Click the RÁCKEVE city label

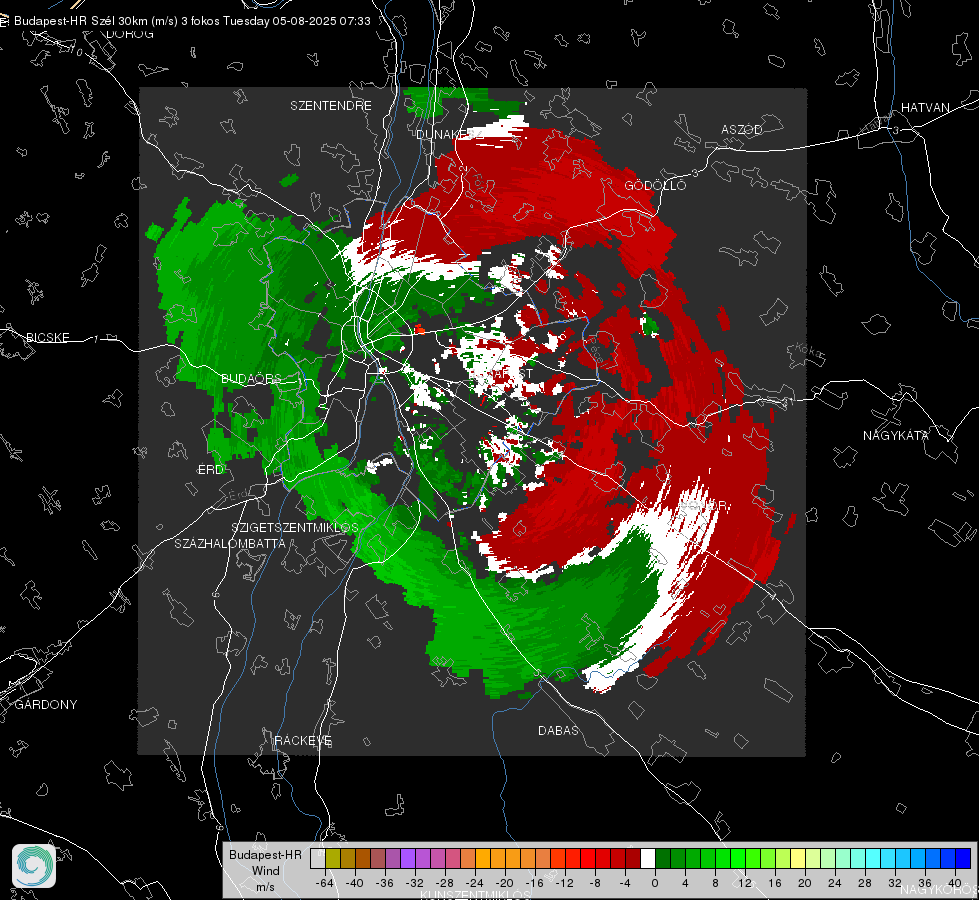(x=303, y=740)
